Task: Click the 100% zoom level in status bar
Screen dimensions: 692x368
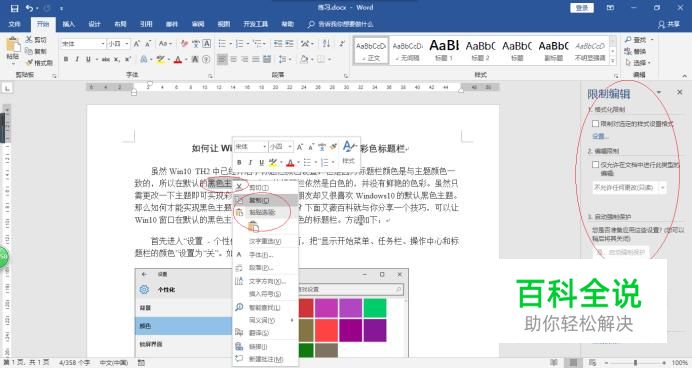Action: [x=680, y=363]
